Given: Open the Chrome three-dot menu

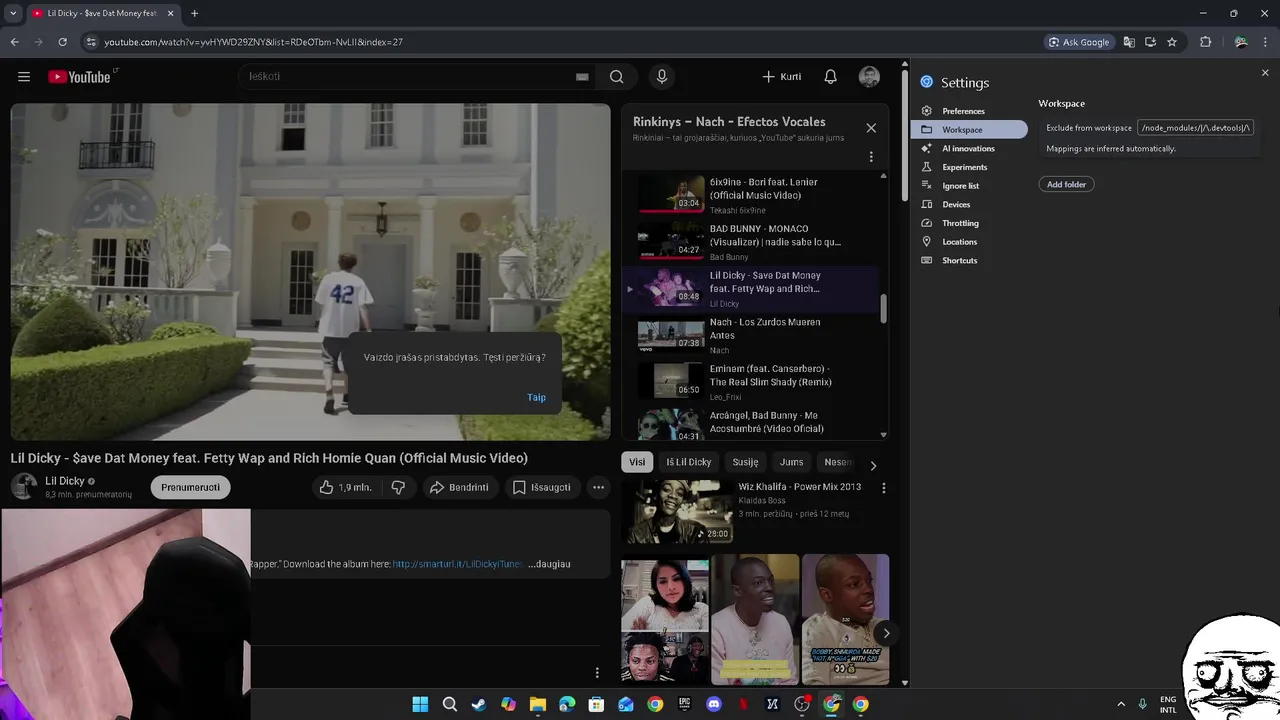Looking at the screenshot, I should point(1267,42).
